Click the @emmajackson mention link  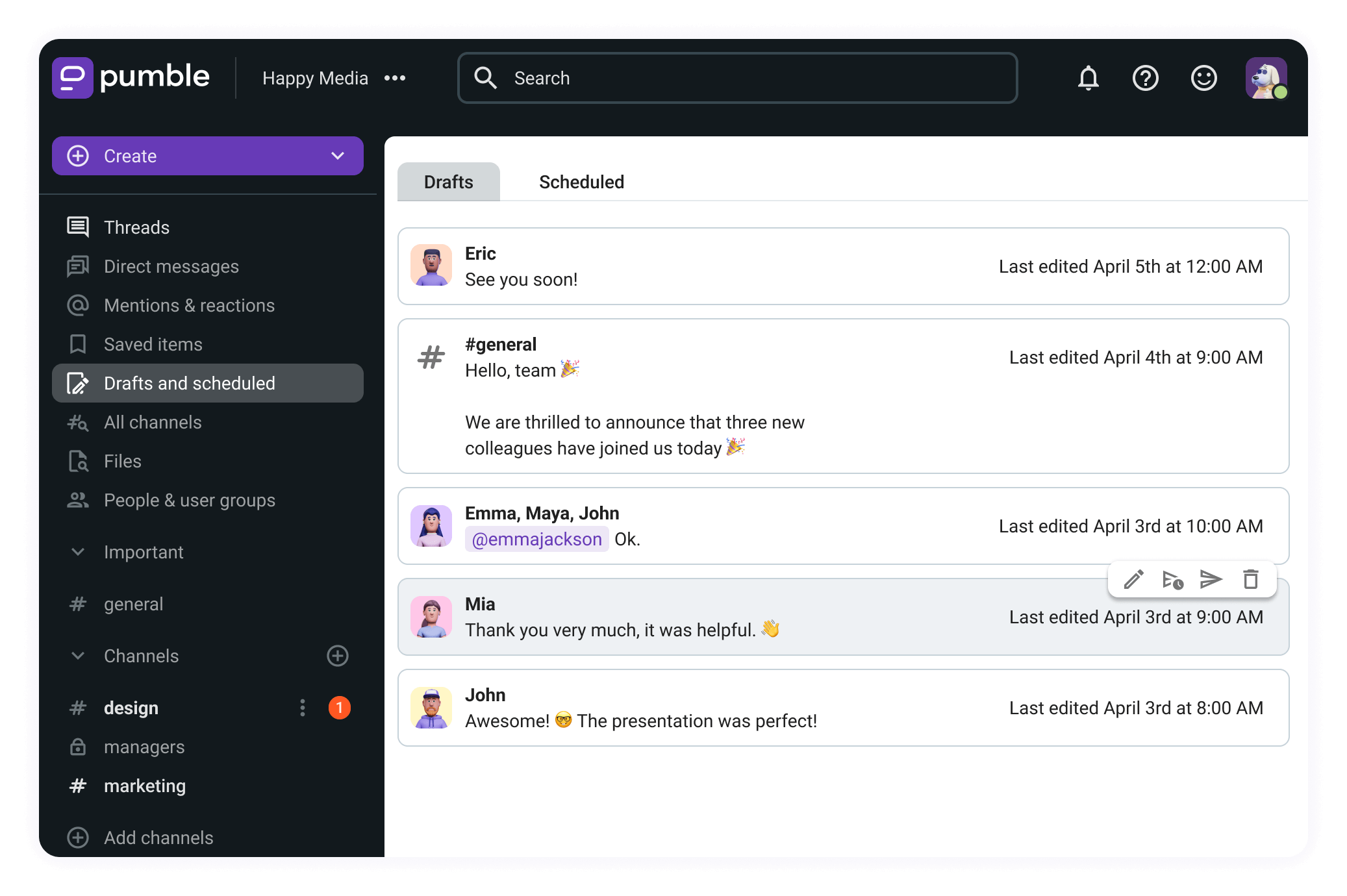coord(536,539)
